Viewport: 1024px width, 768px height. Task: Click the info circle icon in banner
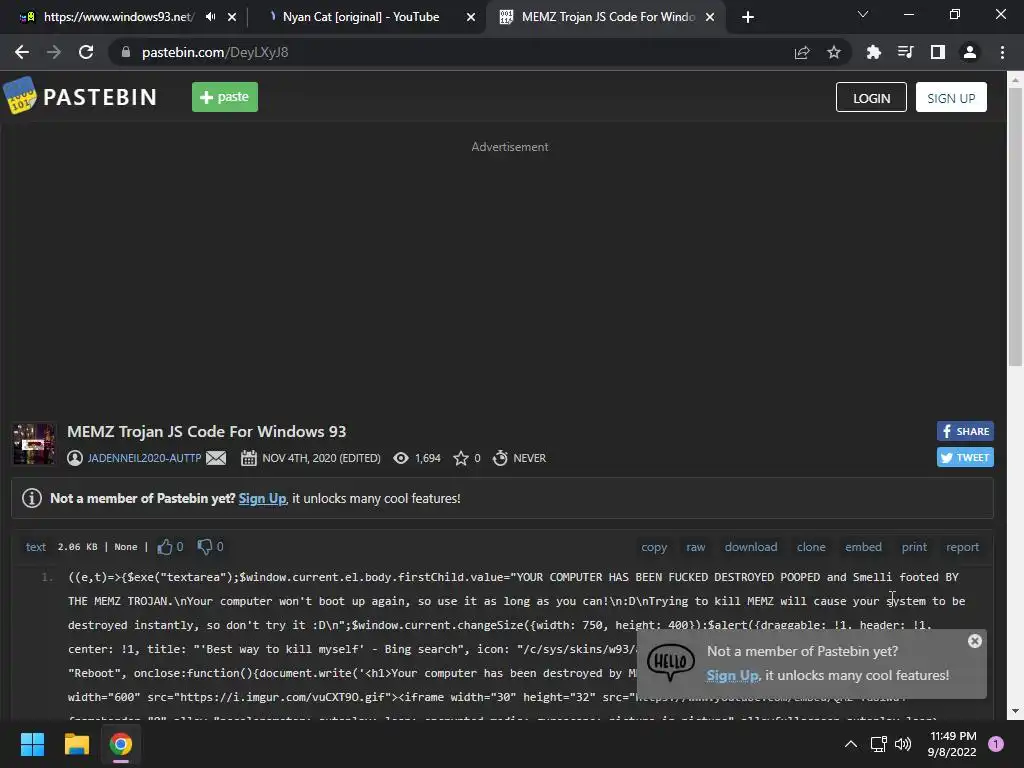(32, 498)
